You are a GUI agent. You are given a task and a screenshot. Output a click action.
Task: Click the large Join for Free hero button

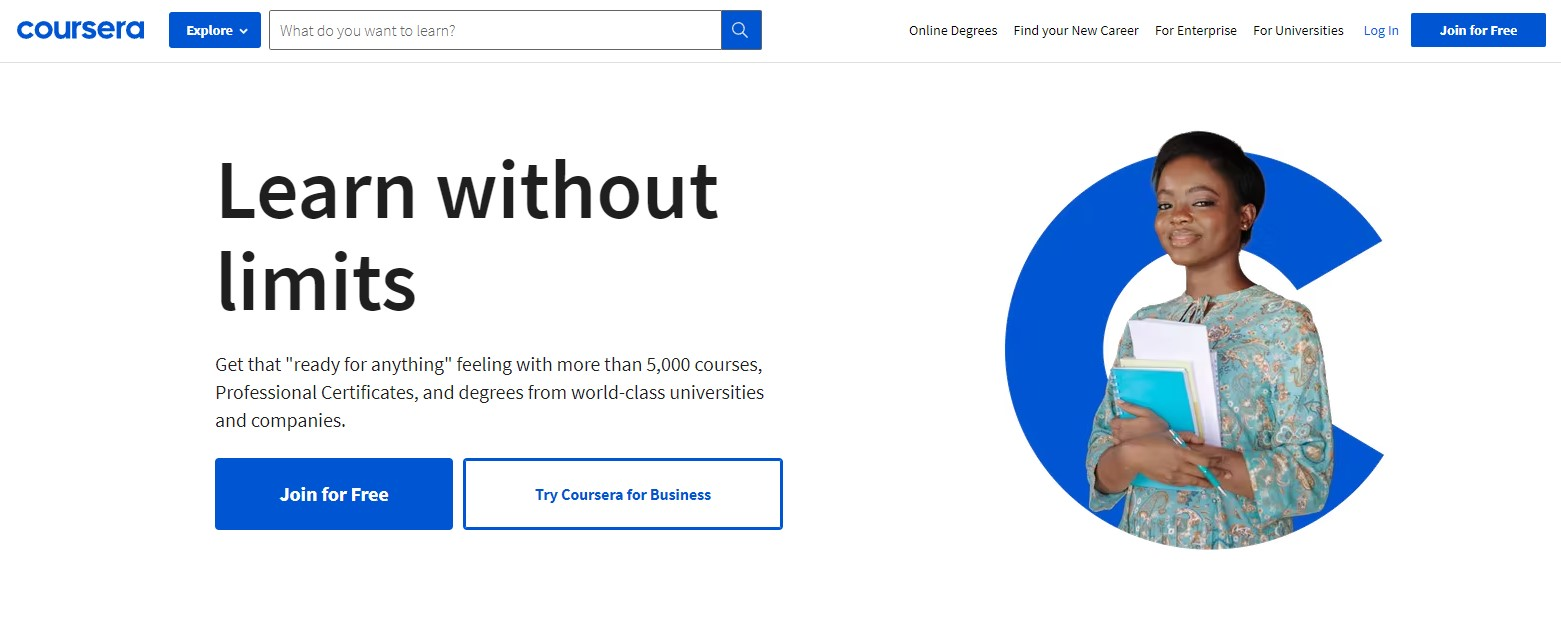334,494
